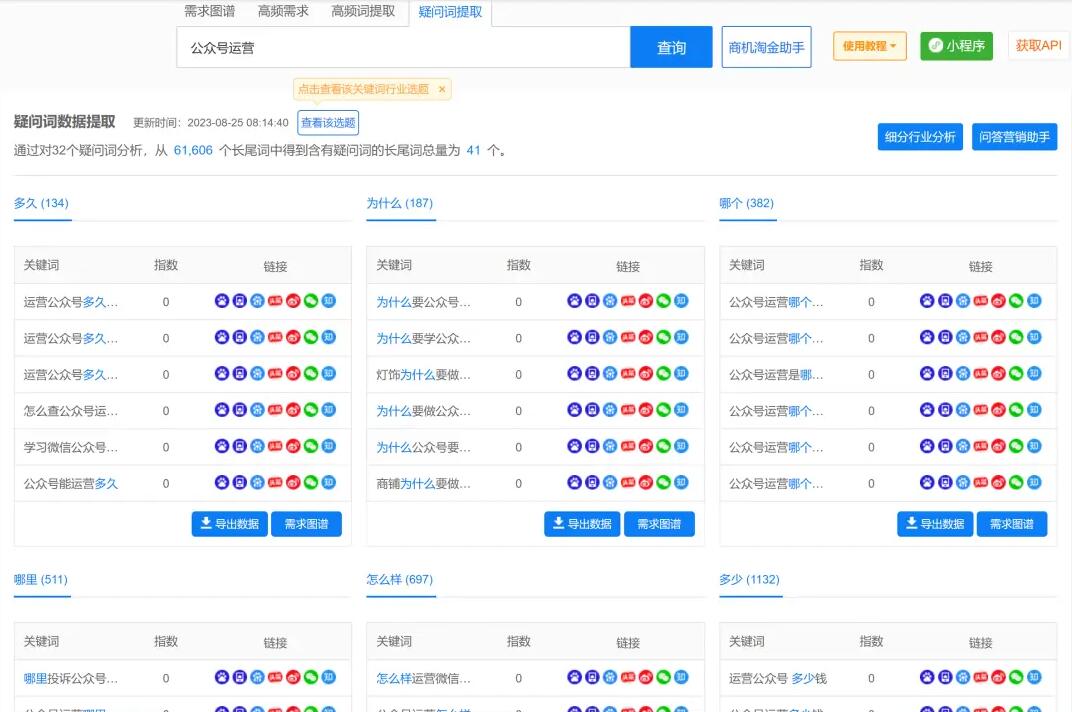Export data for the 多久 table

[x=230, y=524]
